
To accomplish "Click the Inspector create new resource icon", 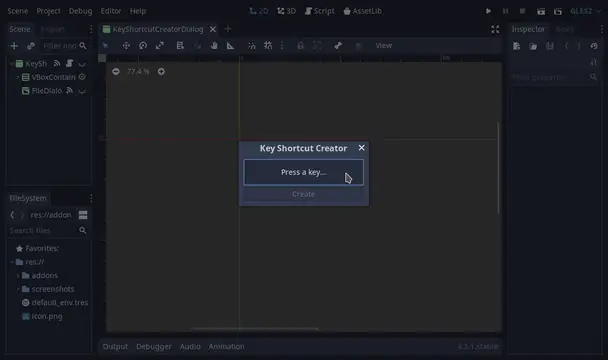I will (x=516, y=46).
